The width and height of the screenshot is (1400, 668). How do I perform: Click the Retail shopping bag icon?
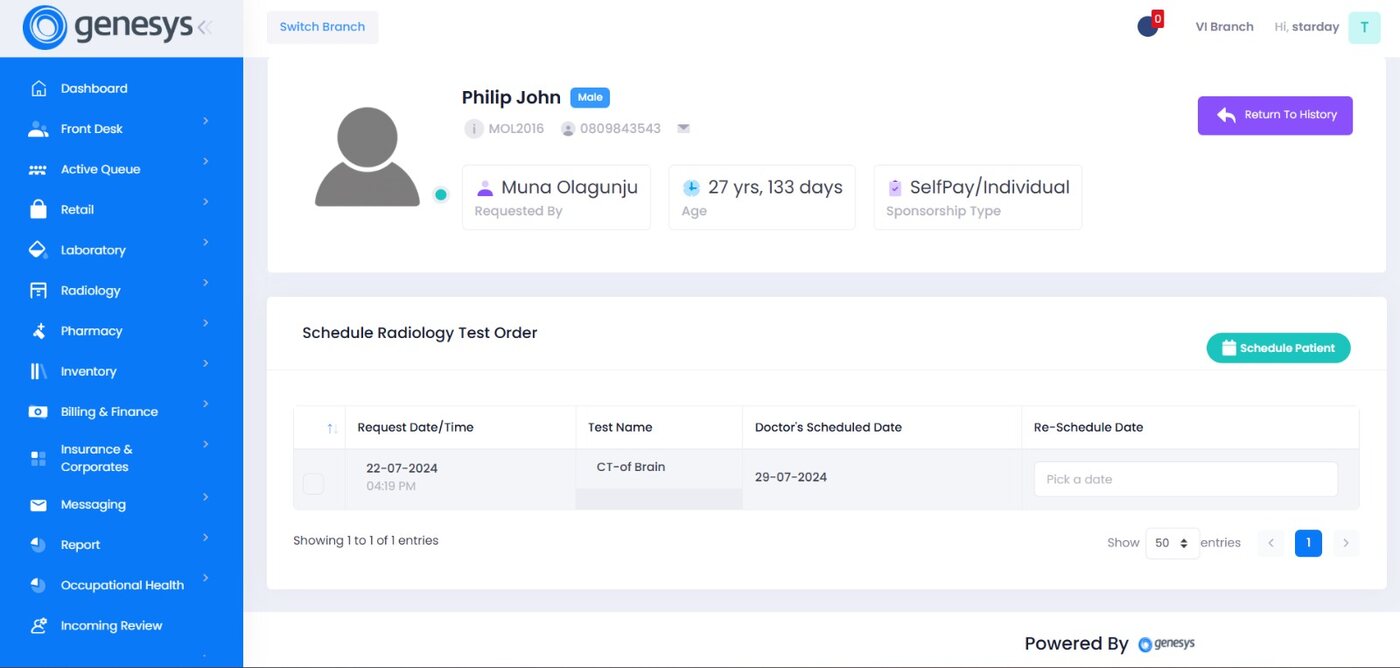coord(38,209)
